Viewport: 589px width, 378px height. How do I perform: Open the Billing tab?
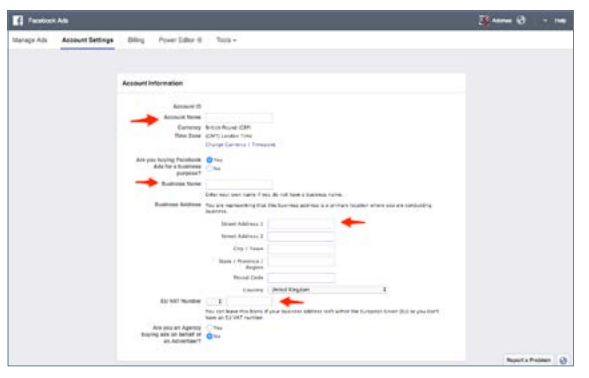point(136,40)
